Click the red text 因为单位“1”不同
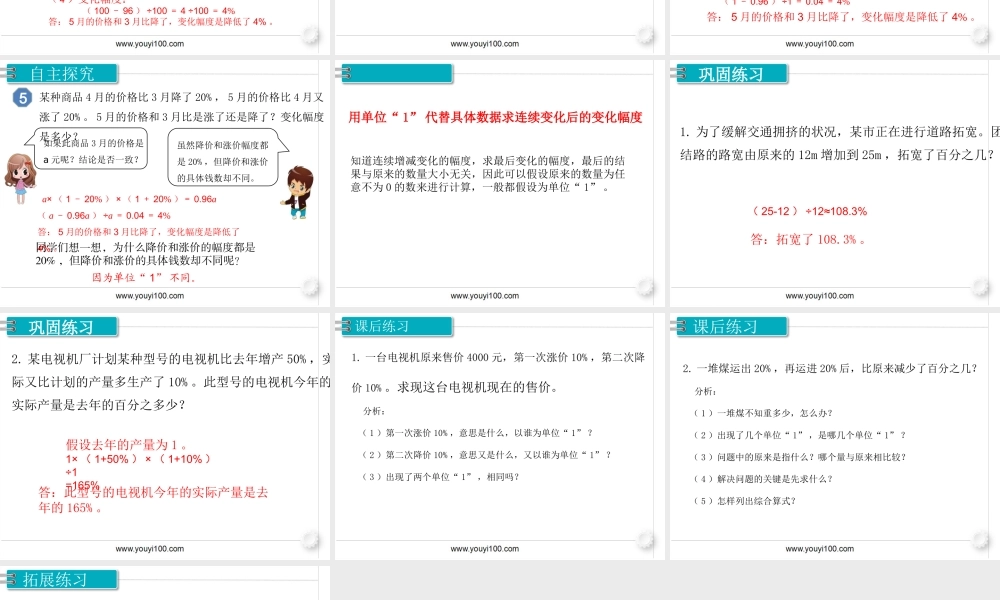1000x600 pixels. (x=144, y=278)
